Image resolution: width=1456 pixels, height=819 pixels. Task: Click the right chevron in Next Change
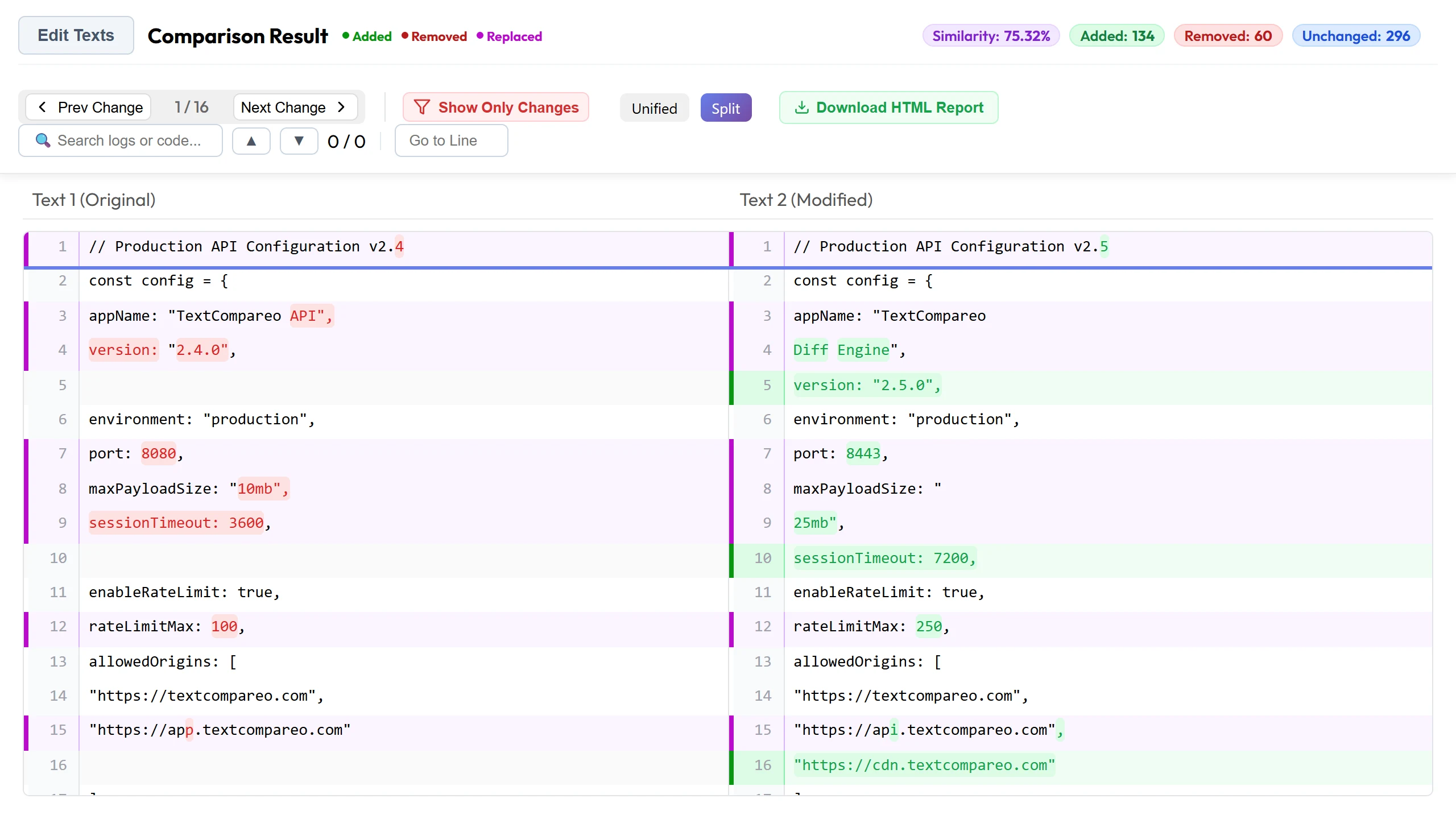pyautogui.click(x=341, y=107)
